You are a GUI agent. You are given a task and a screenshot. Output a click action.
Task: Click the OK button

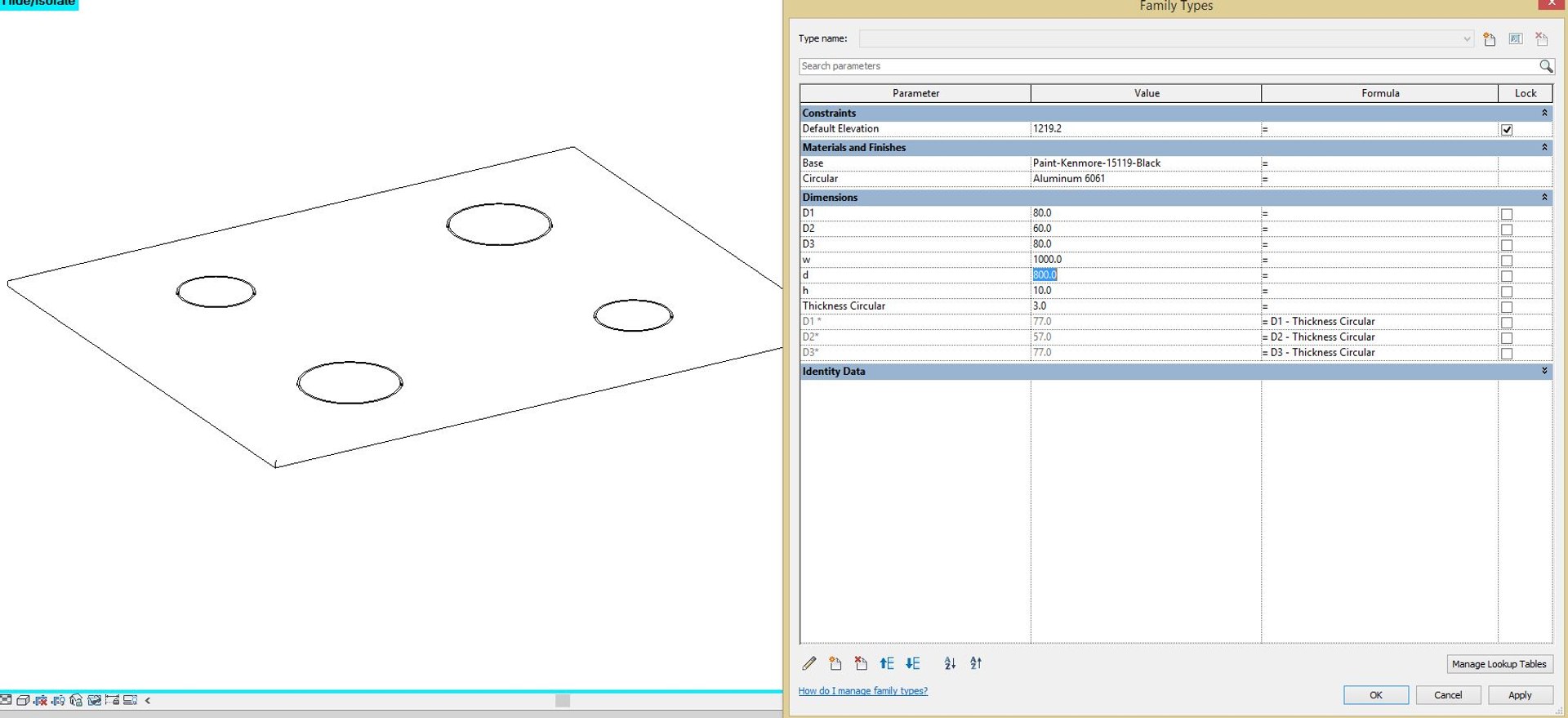(x=1376, y=695)
